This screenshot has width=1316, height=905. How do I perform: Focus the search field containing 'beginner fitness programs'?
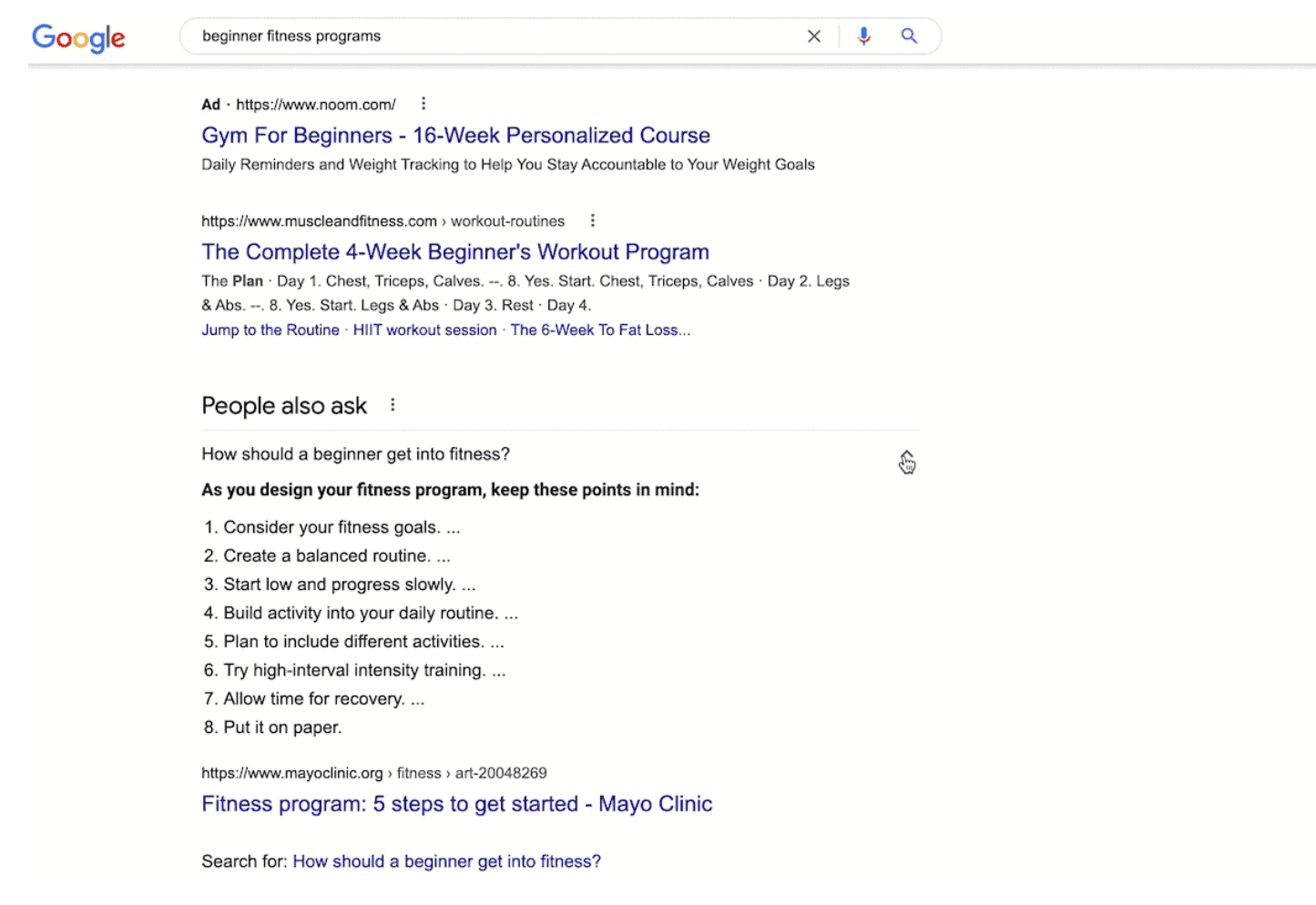point(492,36)
